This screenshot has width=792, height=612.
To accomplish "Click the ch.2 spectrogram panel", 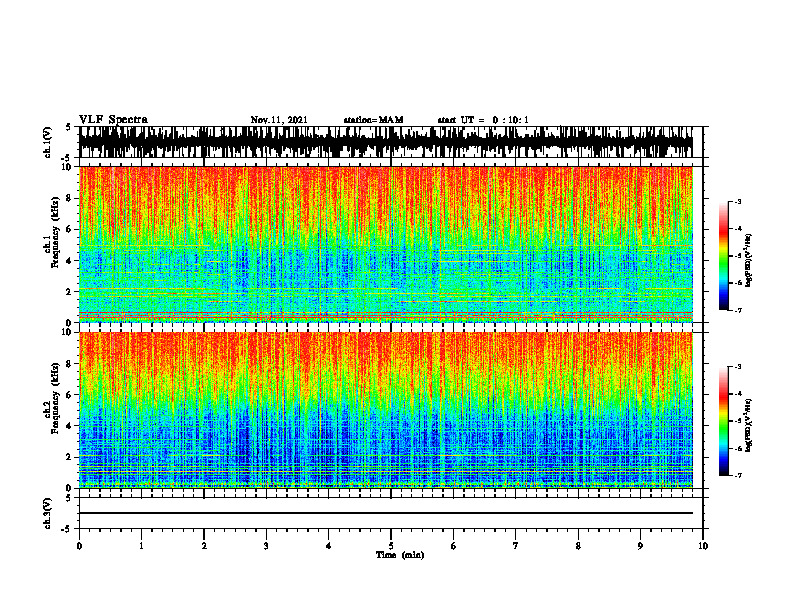I will [386, 410].
